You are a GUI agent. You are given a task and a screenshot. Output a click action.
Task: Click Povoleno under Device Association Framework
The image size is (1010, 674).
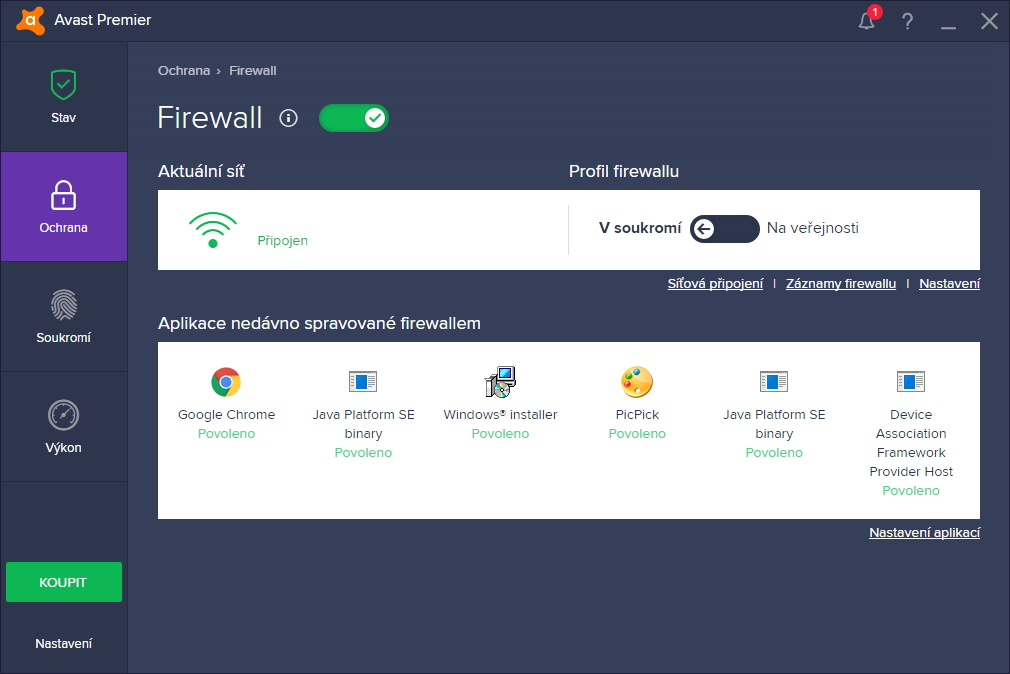pos(911,491)
